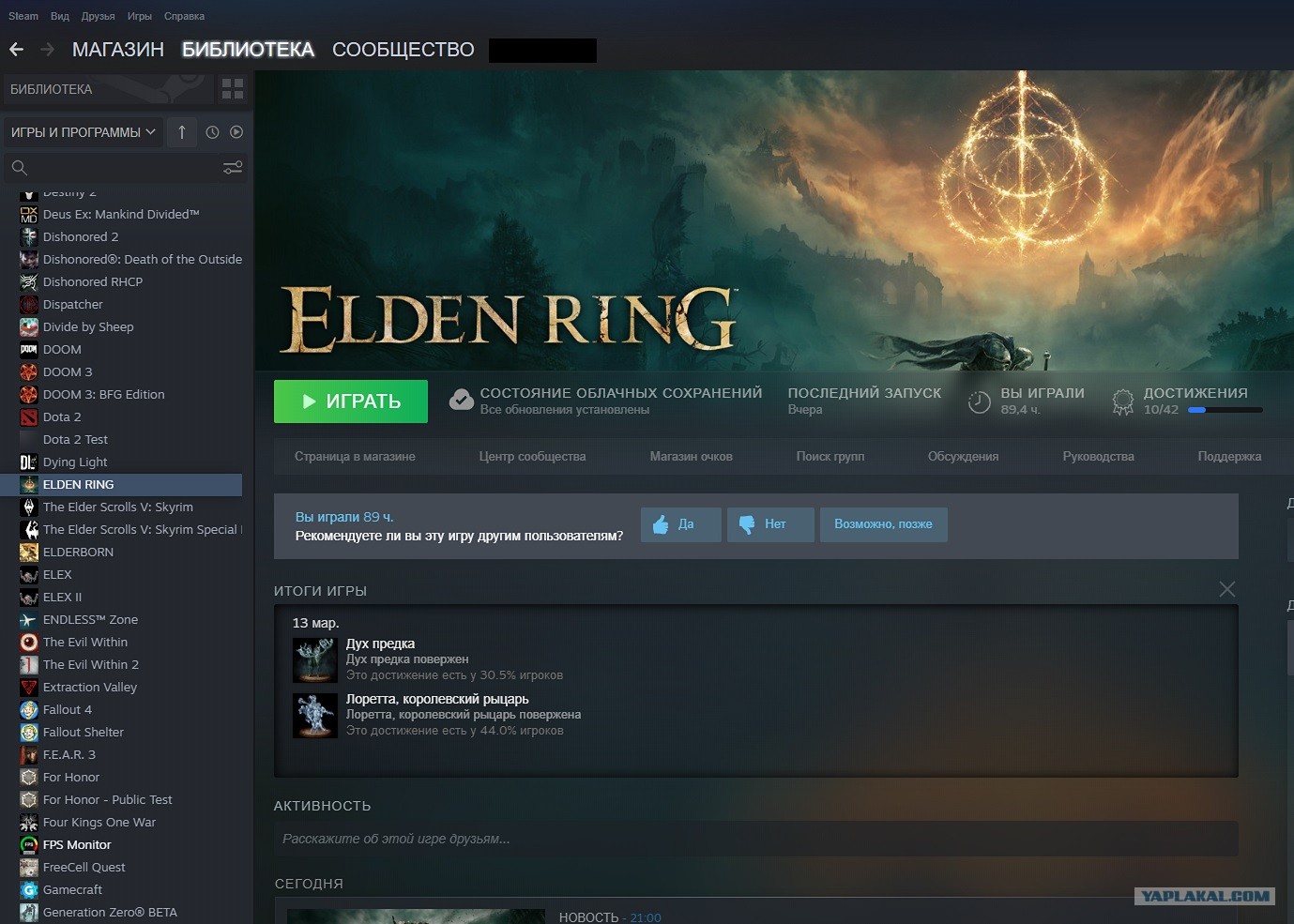
Task: Show recent games clock icon
Action: [x=212, y=132]
